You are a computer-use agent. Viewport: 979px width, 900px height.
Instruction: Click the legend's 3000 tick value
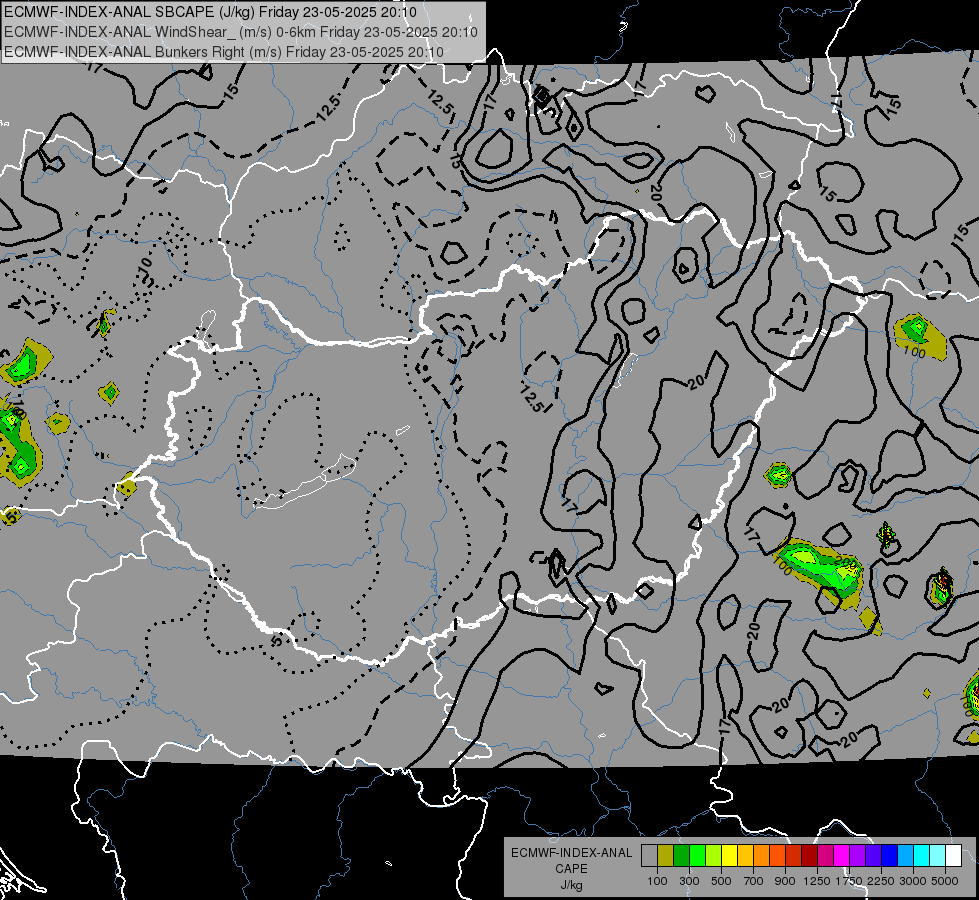913,882
